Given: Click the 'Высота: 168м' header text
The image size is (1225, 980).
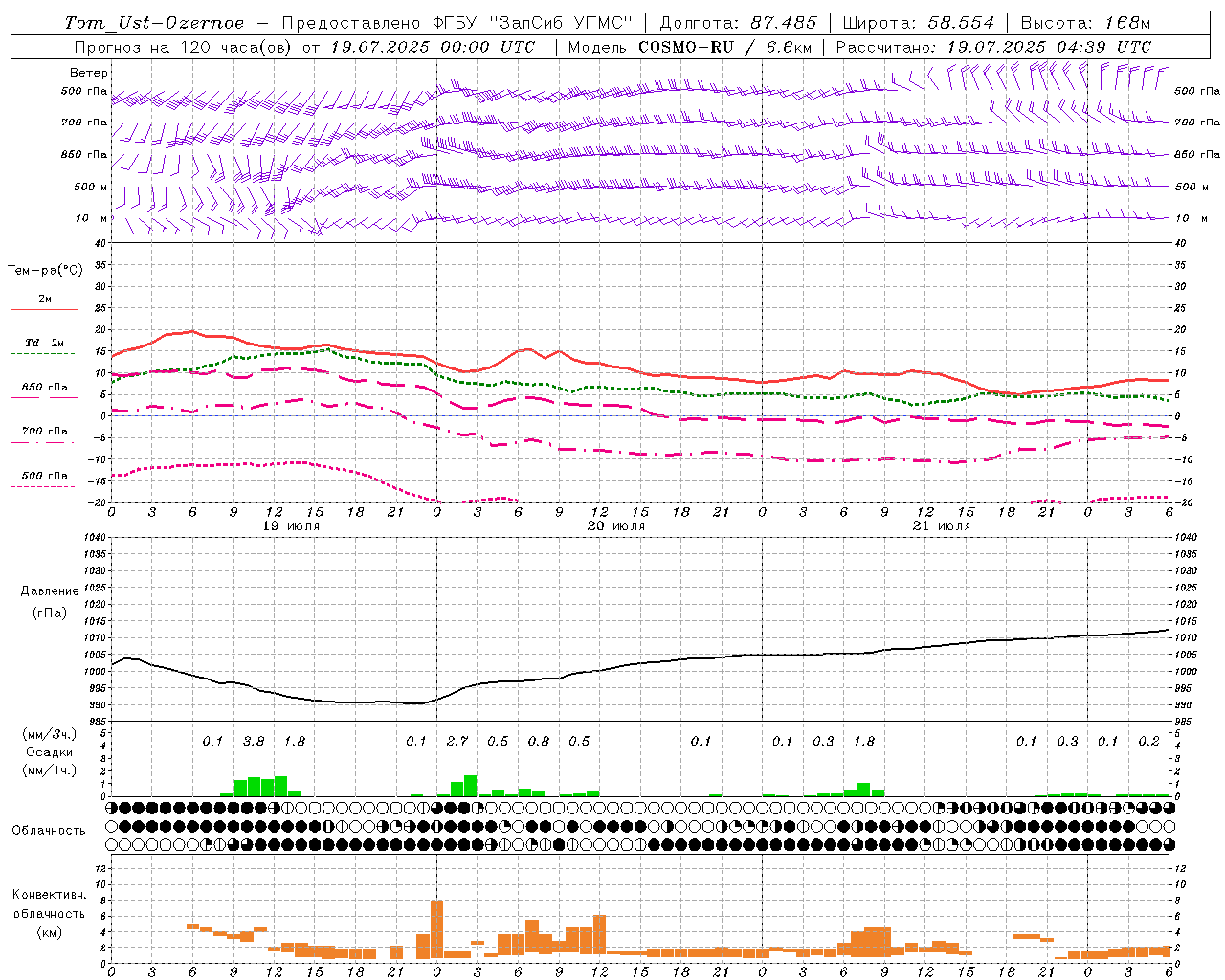Looking at the screenshot, I should pyautogui.click(x=1085, y=23).
